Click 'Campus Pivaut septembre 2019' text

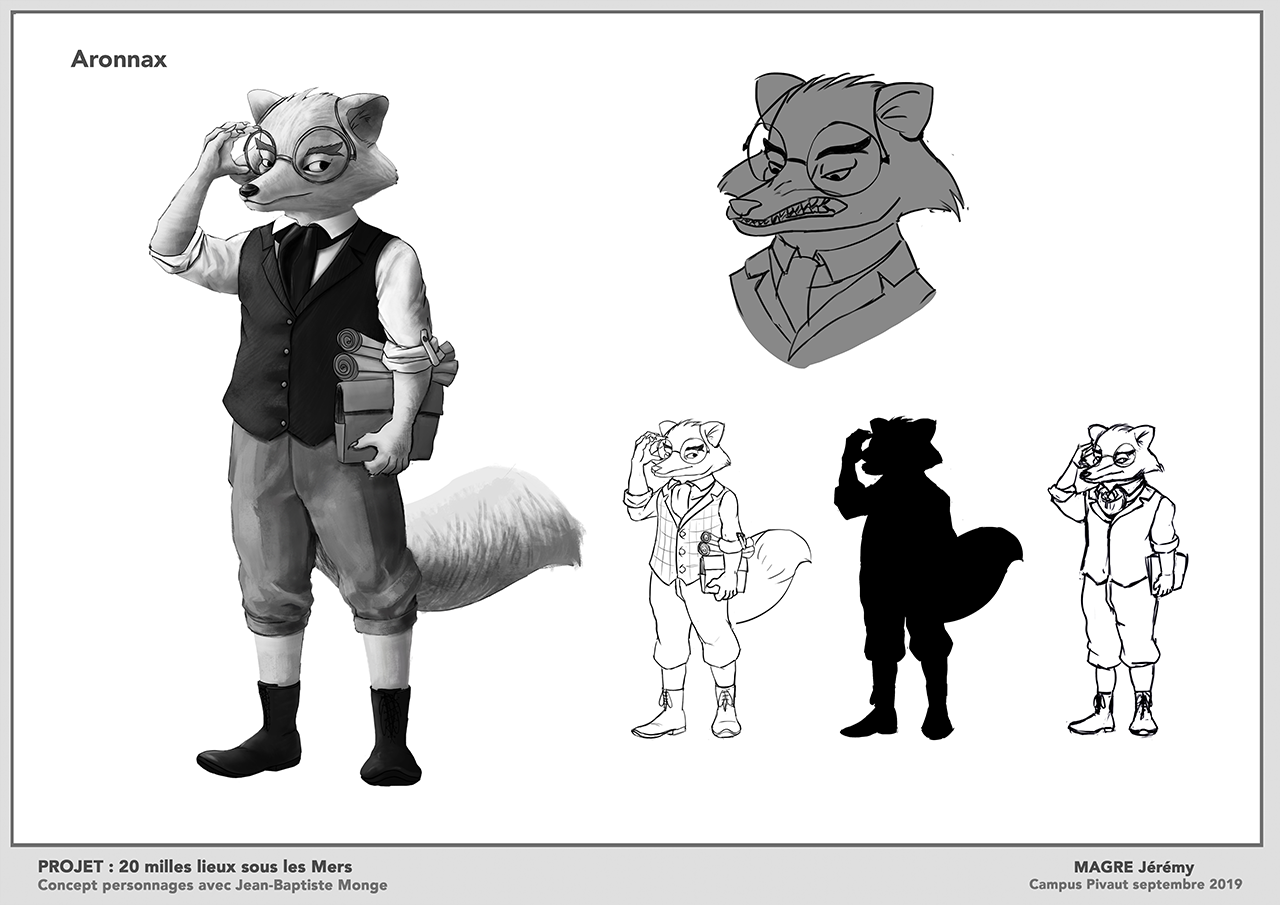point(1136,885)
